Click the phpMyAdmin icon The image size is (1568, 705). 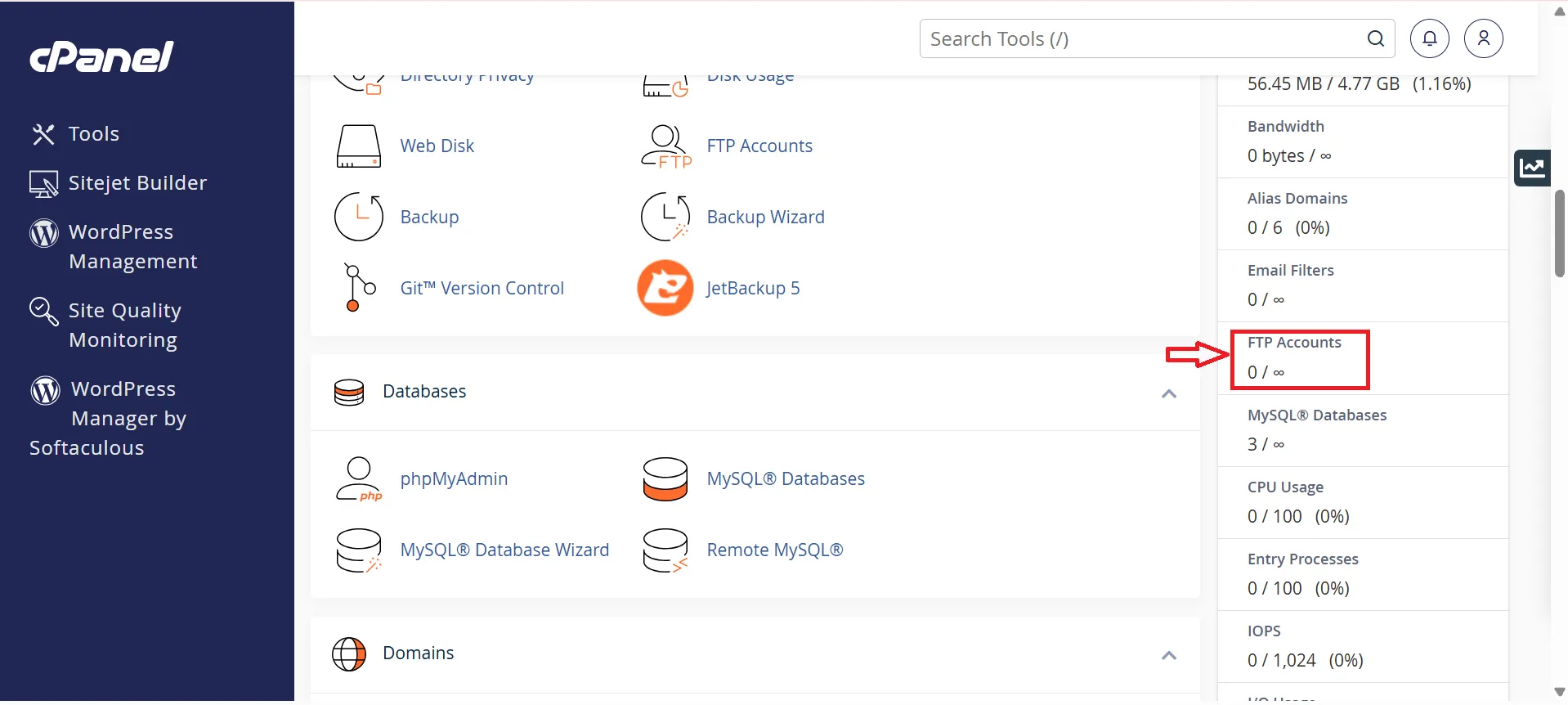(358, 479)
